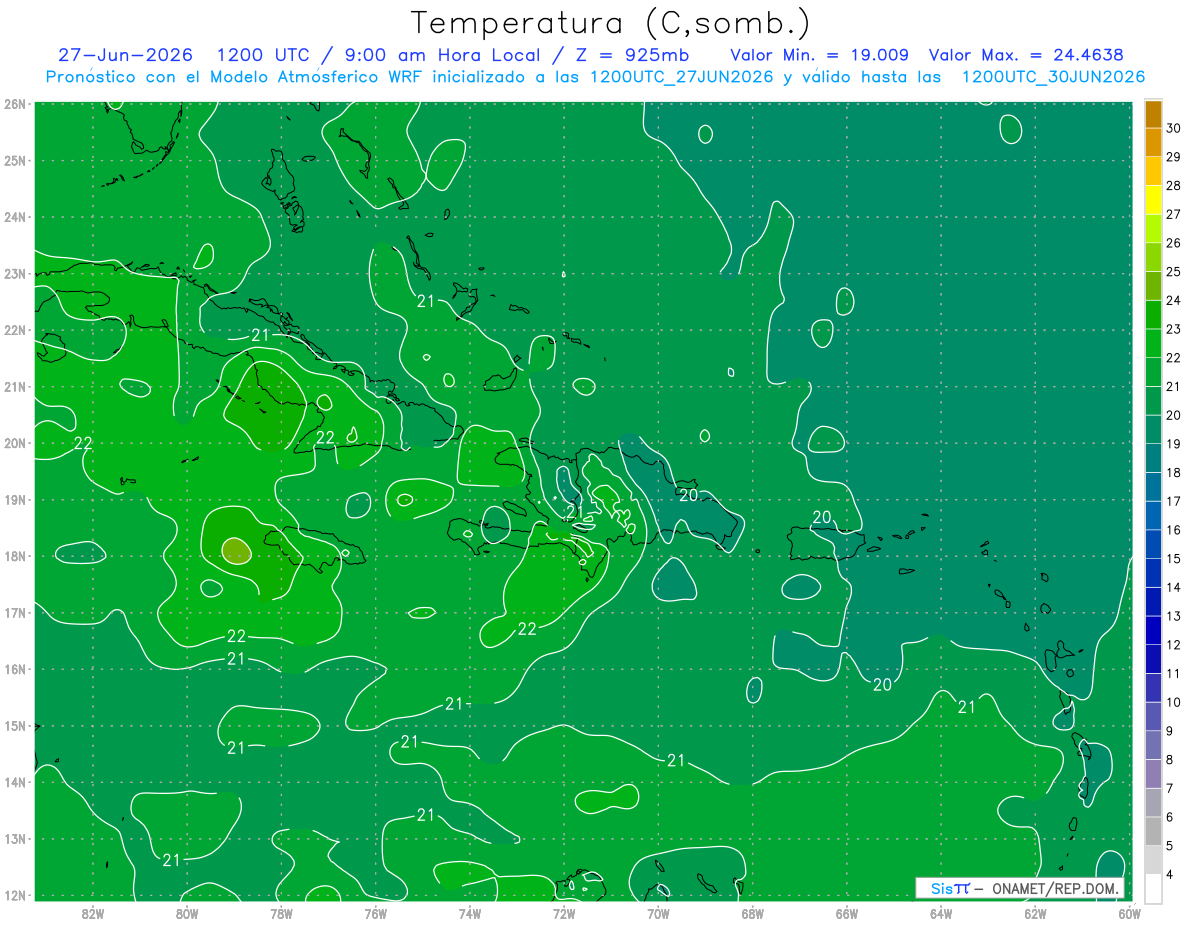Viewport: 1200px width, 927px height.
Task: Click the '26N' latitude axis label
Action: [x=15, y=104]
